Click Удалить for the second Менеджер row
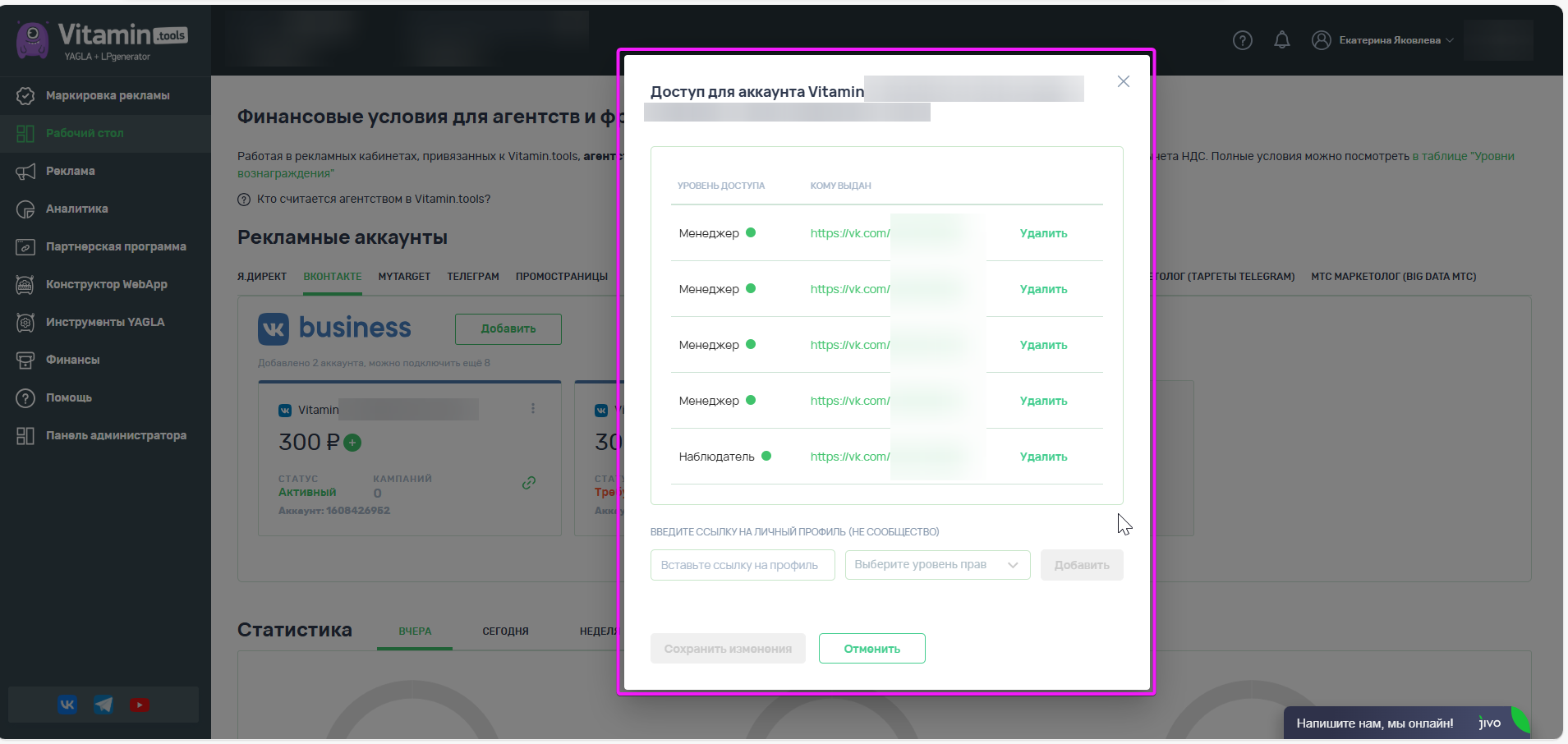This screenshot has height=744, width=1568. pyautogui.click(x=1043, y=290)
